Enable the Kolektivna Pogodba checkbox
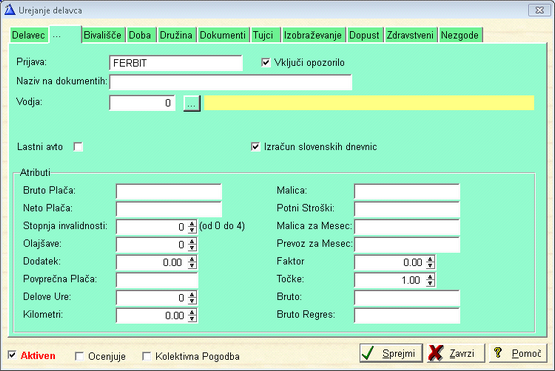 pos(146,356)
